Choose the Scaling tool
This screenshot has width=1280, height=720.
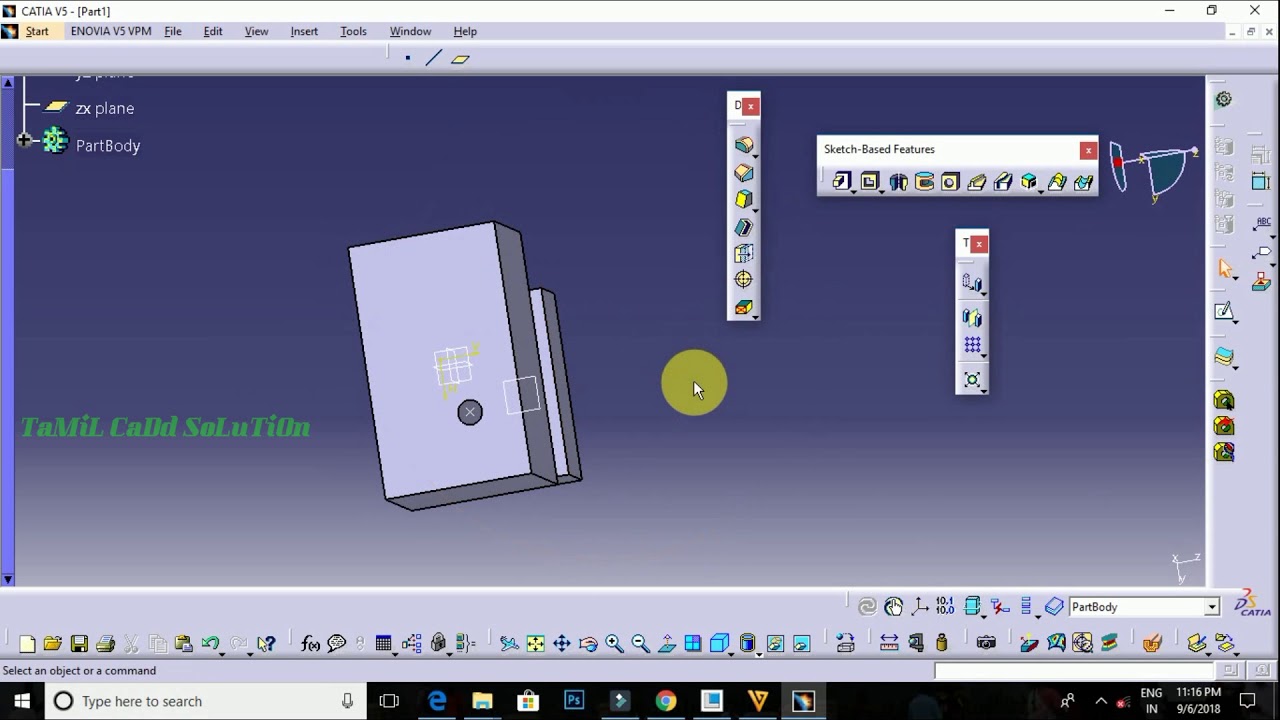coord(972,380)
